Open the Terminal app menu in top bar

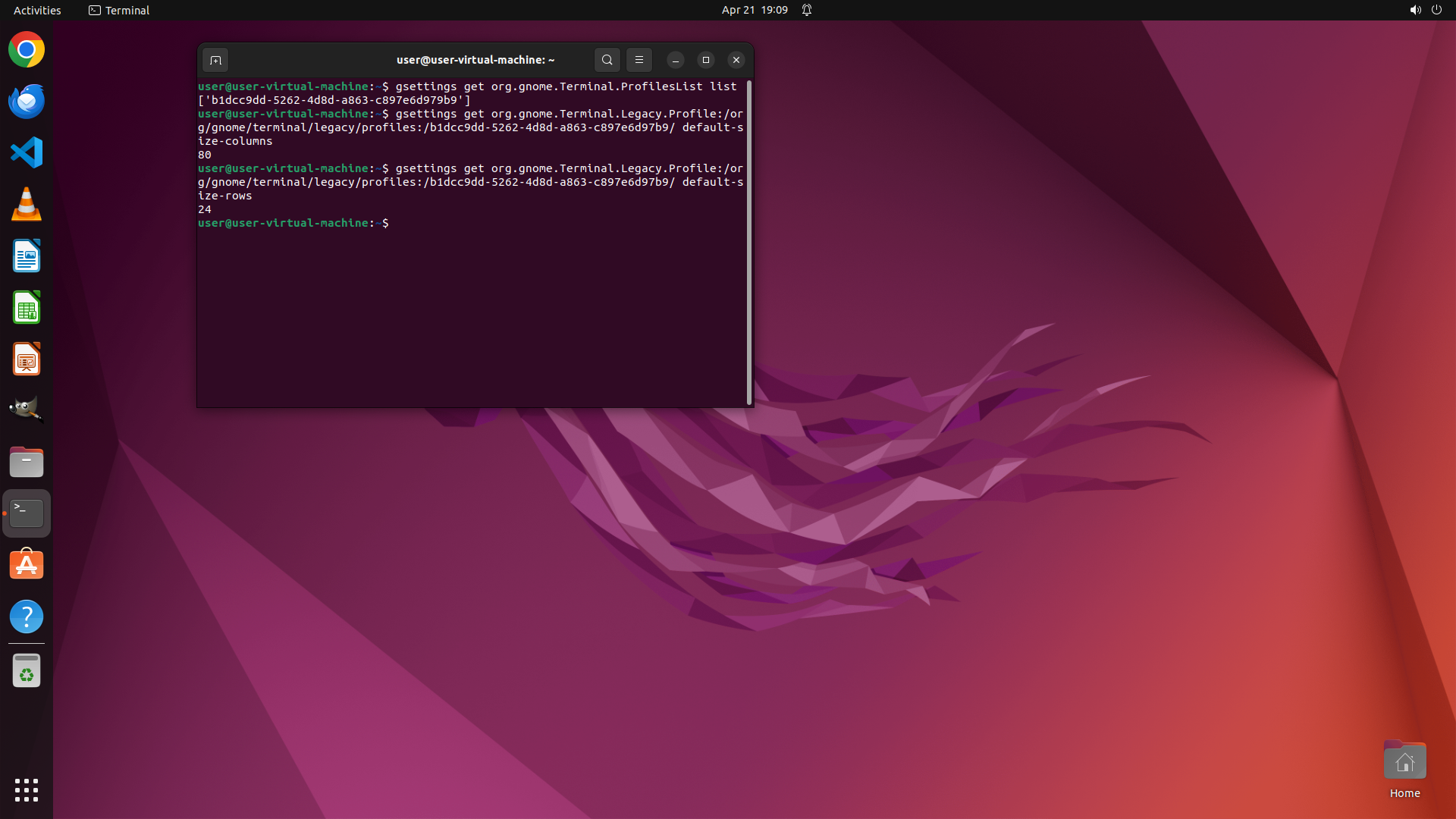[x=119, y=10]
